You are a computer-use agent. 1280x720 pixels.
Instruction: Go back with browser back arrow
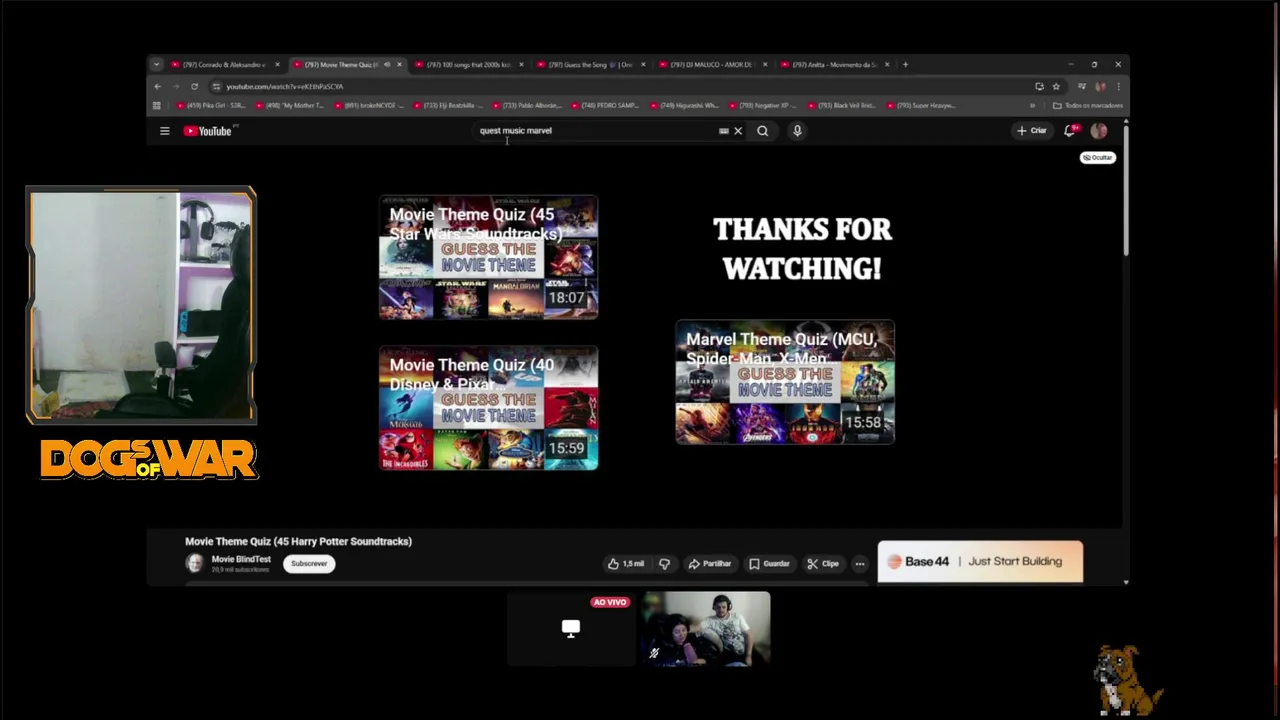point(157,86)
